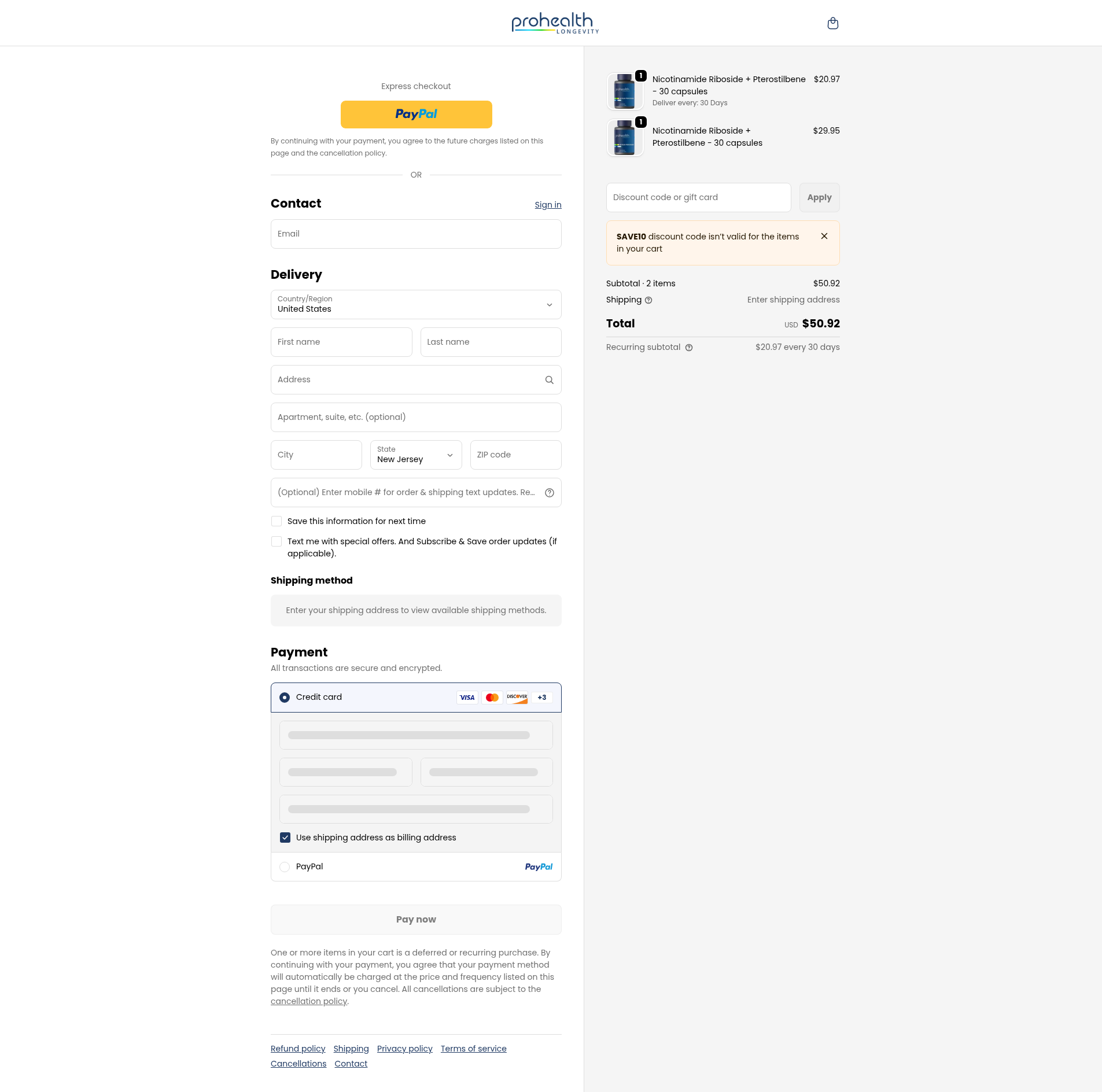This screenshot has height=1092, width=1102.
Task: Click the Shipping info question icon
Action: click(x=648, y=300)
